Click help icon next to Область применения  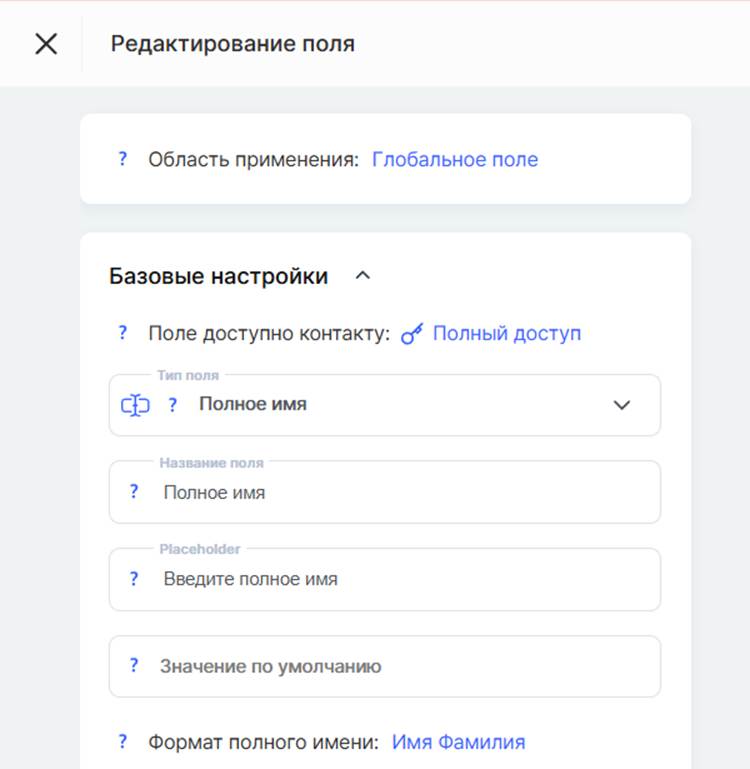[123, 159]
